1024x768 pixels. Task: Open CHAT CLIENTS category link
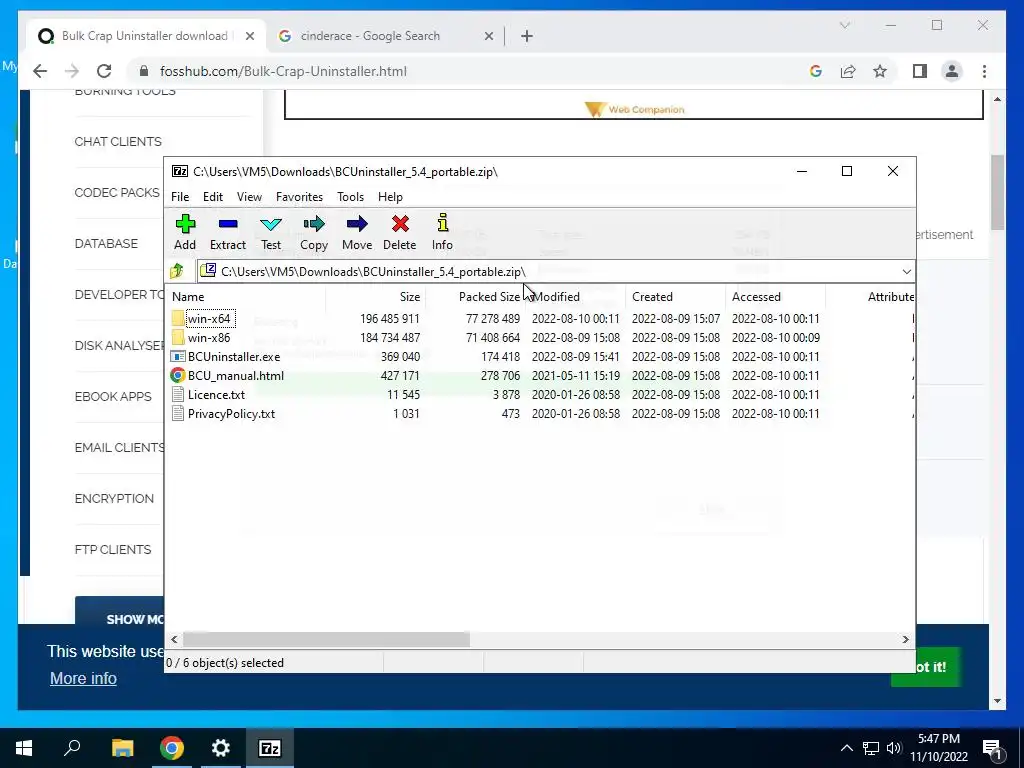pyautogui.click(x=118, y=142)
